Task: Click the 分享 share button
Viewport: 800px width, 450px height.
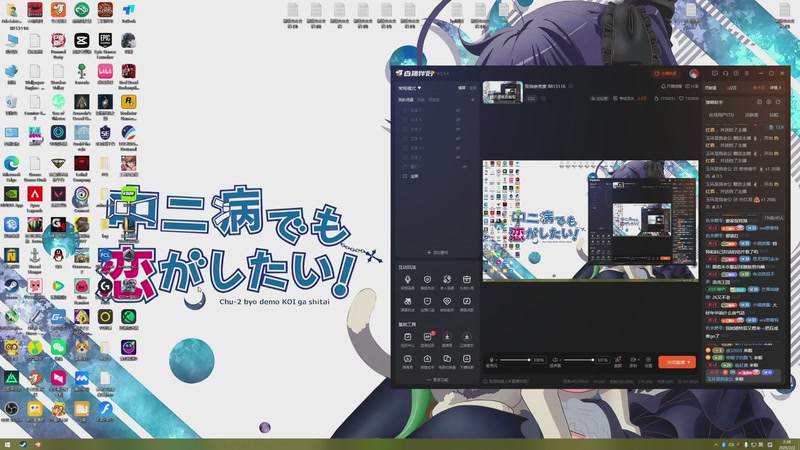Action: tap(692, 86)
